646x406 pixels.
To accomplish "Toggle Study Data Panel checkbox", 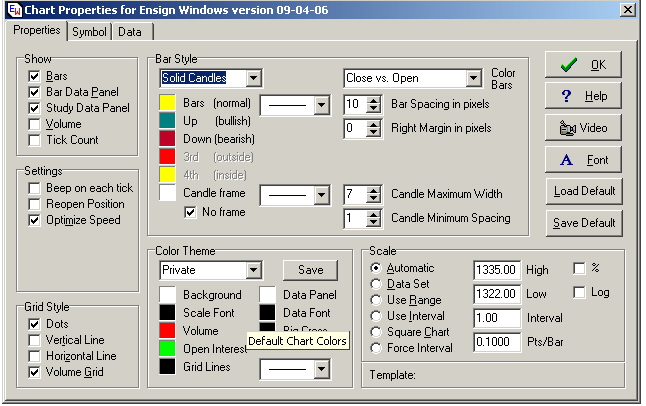I will tap(34, 108).
